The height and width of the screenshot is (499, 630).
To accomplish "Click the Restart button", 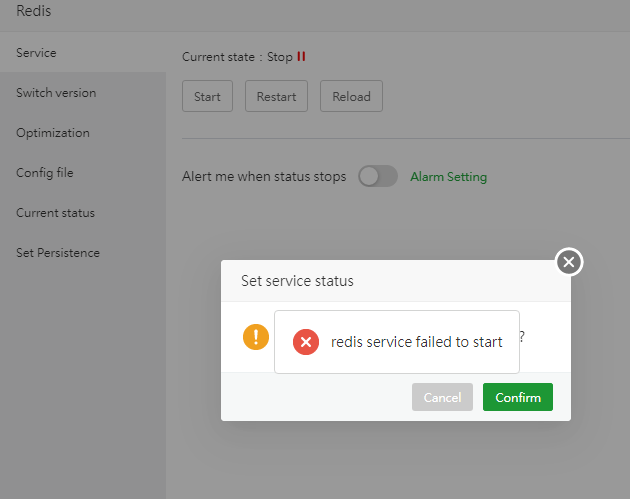I will 276,97.
